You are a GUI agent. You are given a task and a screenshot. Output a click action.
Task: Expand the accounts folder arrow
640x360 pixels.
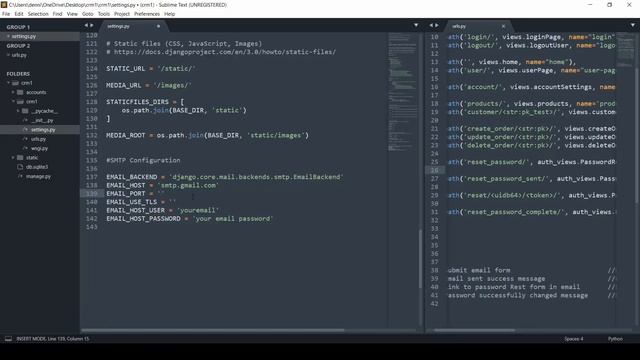pos(13,92)
